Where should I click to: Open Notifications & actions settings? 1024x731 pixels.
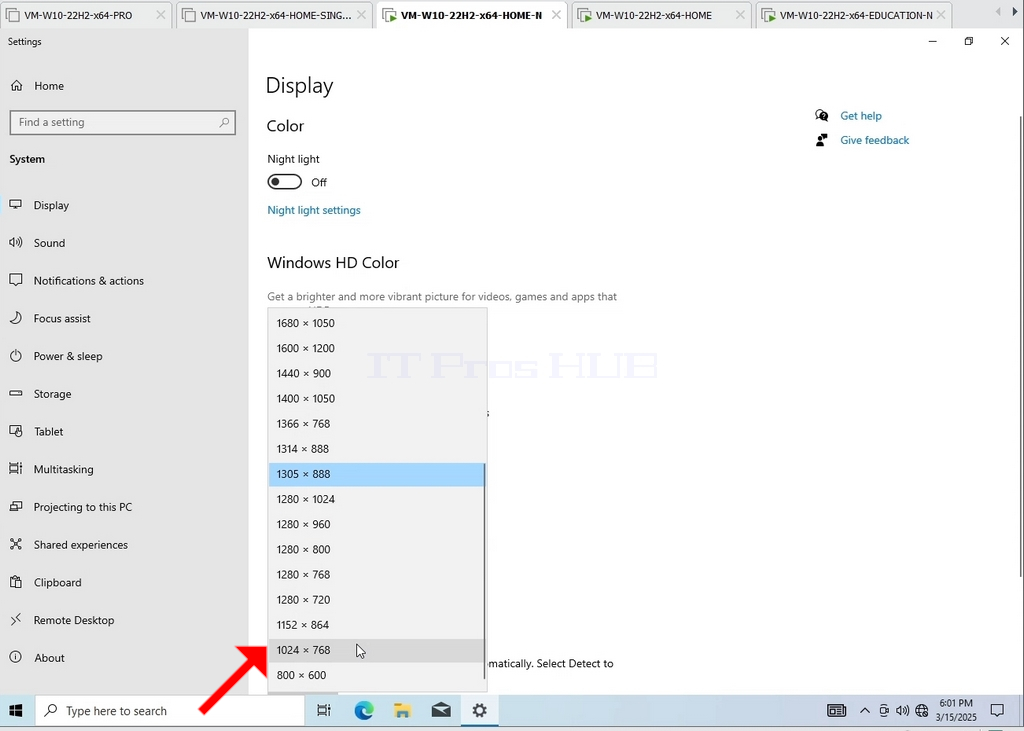pyautogui.click(x=124, y=281)
